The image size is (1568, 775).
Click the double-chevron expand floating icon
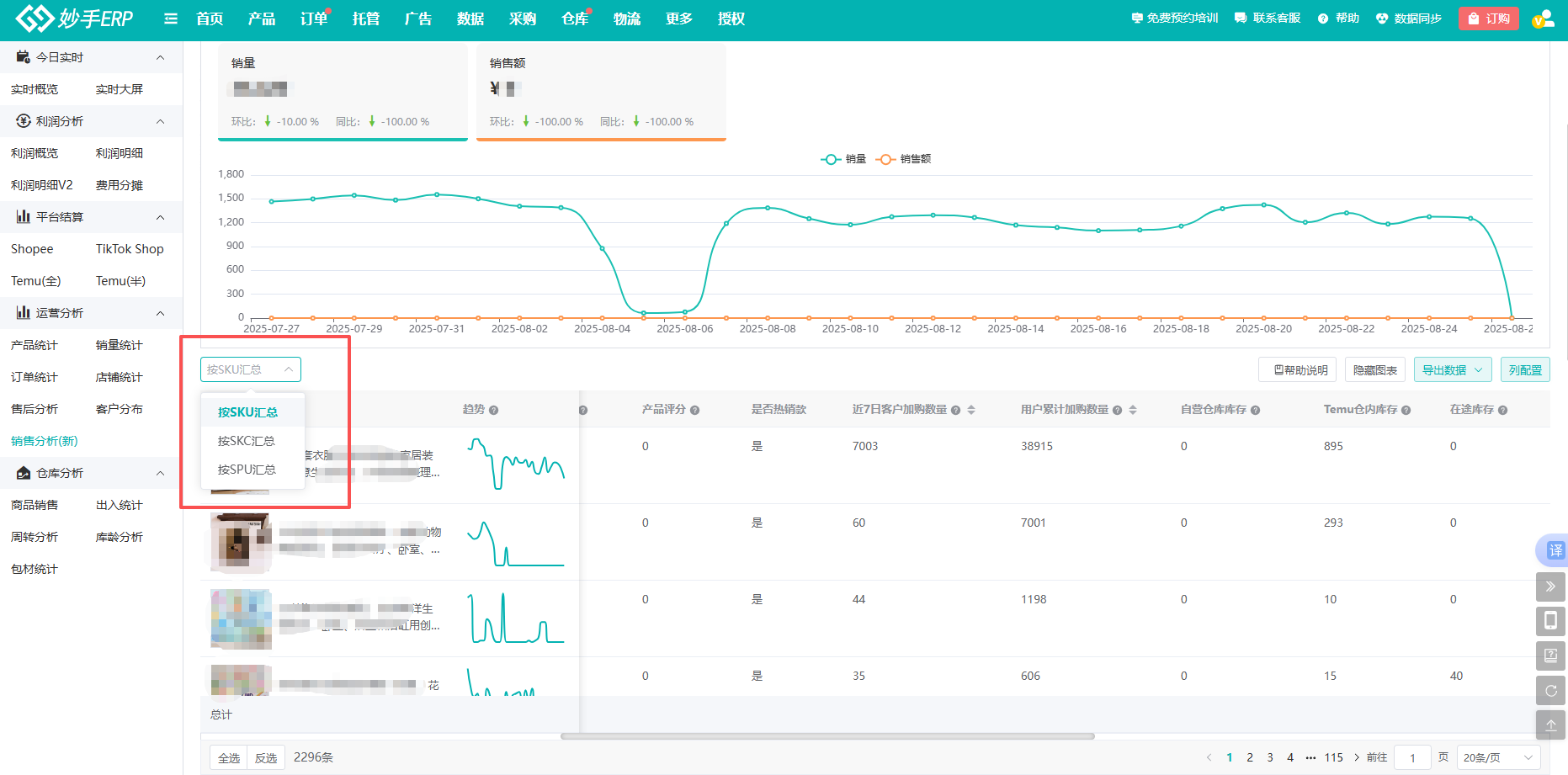(1550, 587)
